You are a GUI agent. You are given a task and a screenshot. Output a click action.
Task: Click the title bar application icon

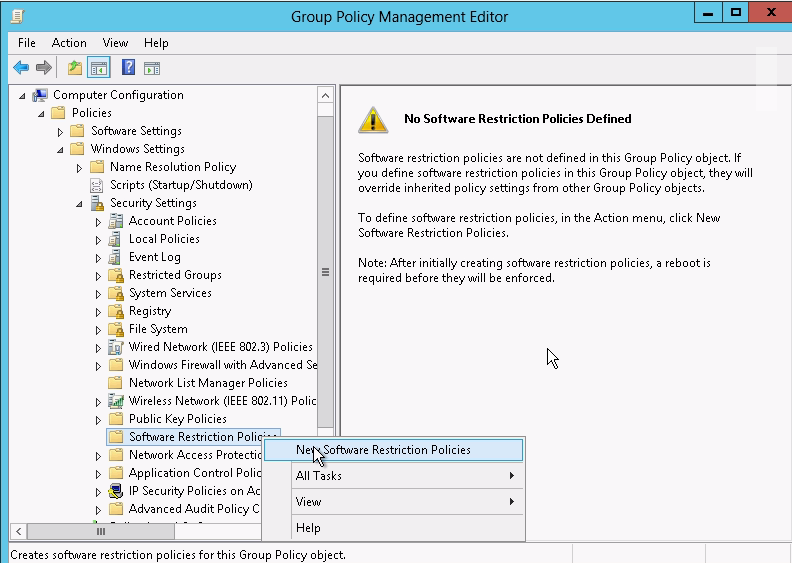click(17, 16)
